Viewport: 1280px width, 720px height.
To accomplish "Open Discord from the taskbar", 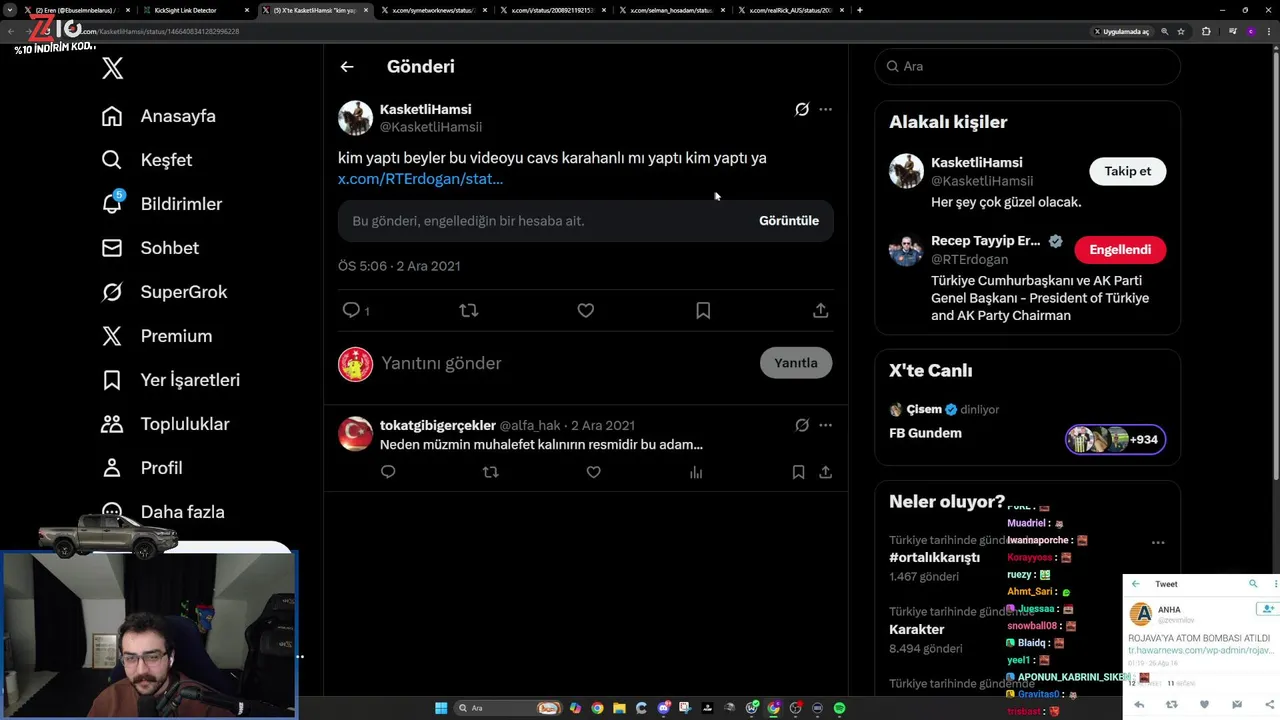I will 664,708.
